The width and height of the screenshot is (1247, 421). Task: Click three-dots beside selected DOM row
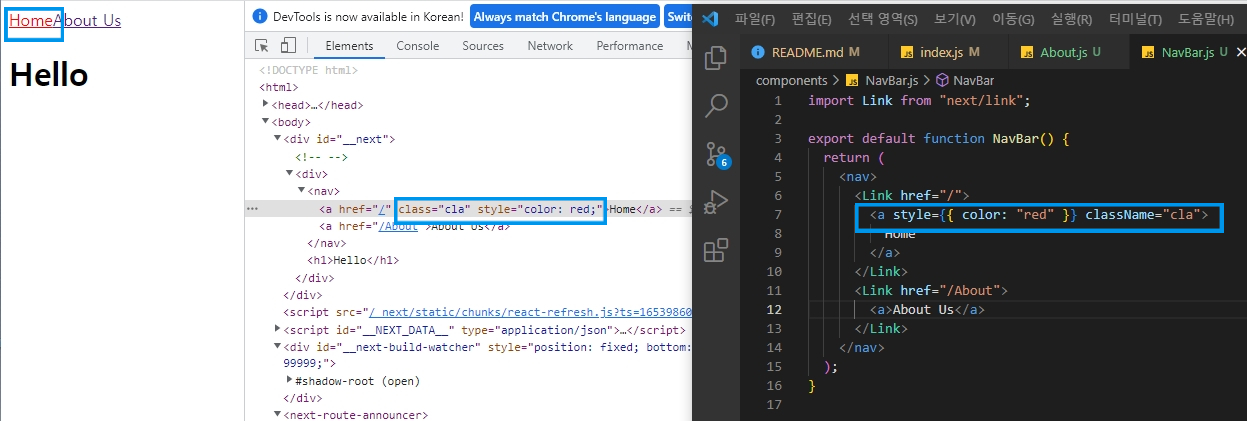click(x=252, y=209)
